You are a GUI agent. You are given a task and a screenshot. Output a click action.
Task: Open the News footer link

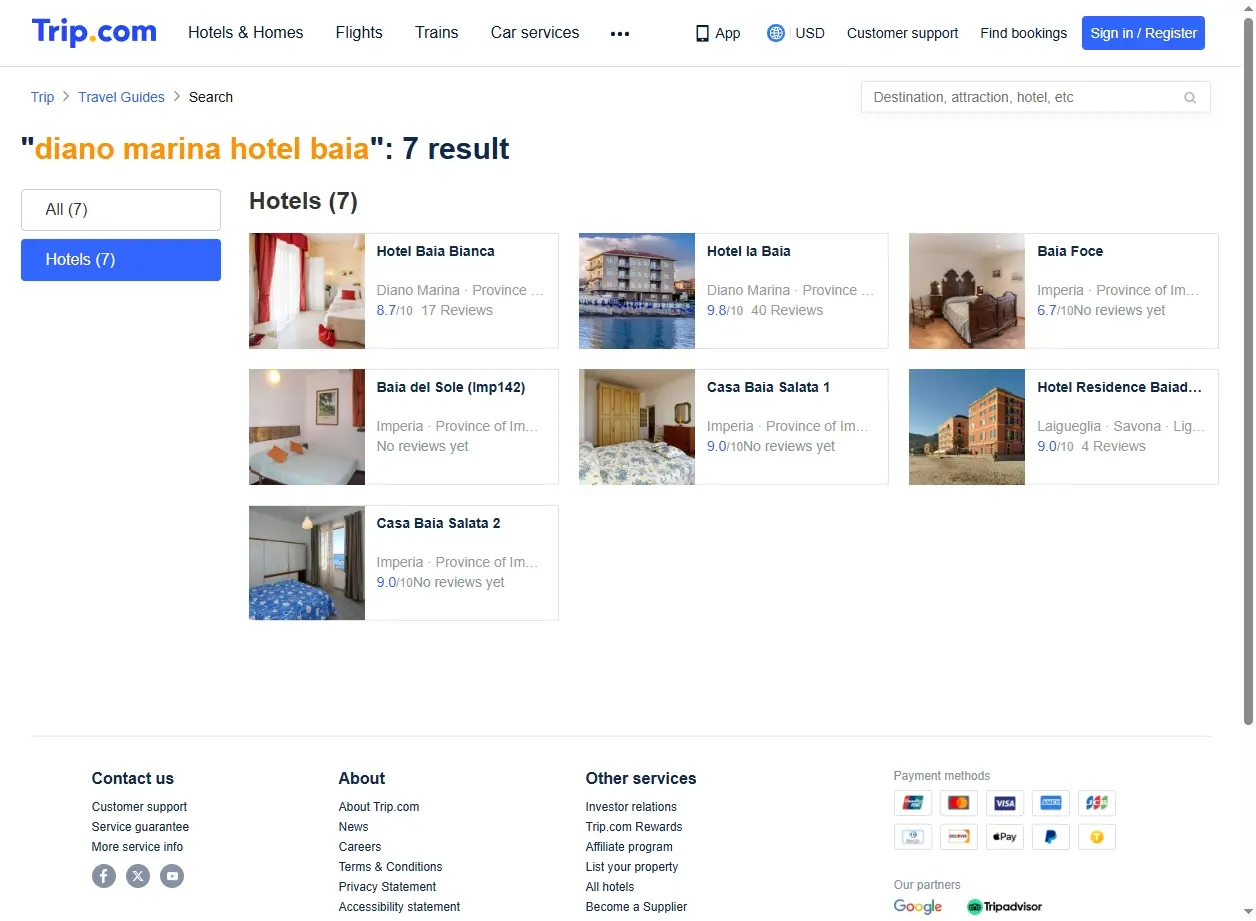(x=353, y=827)
